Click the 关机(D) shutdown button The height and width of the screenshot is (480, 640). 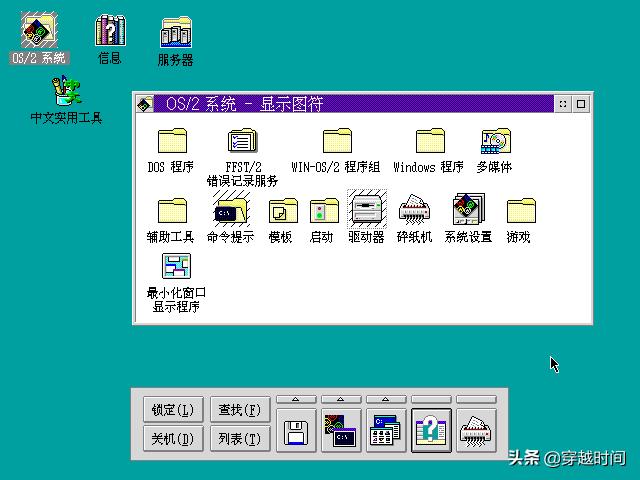(x=173, y=438)
